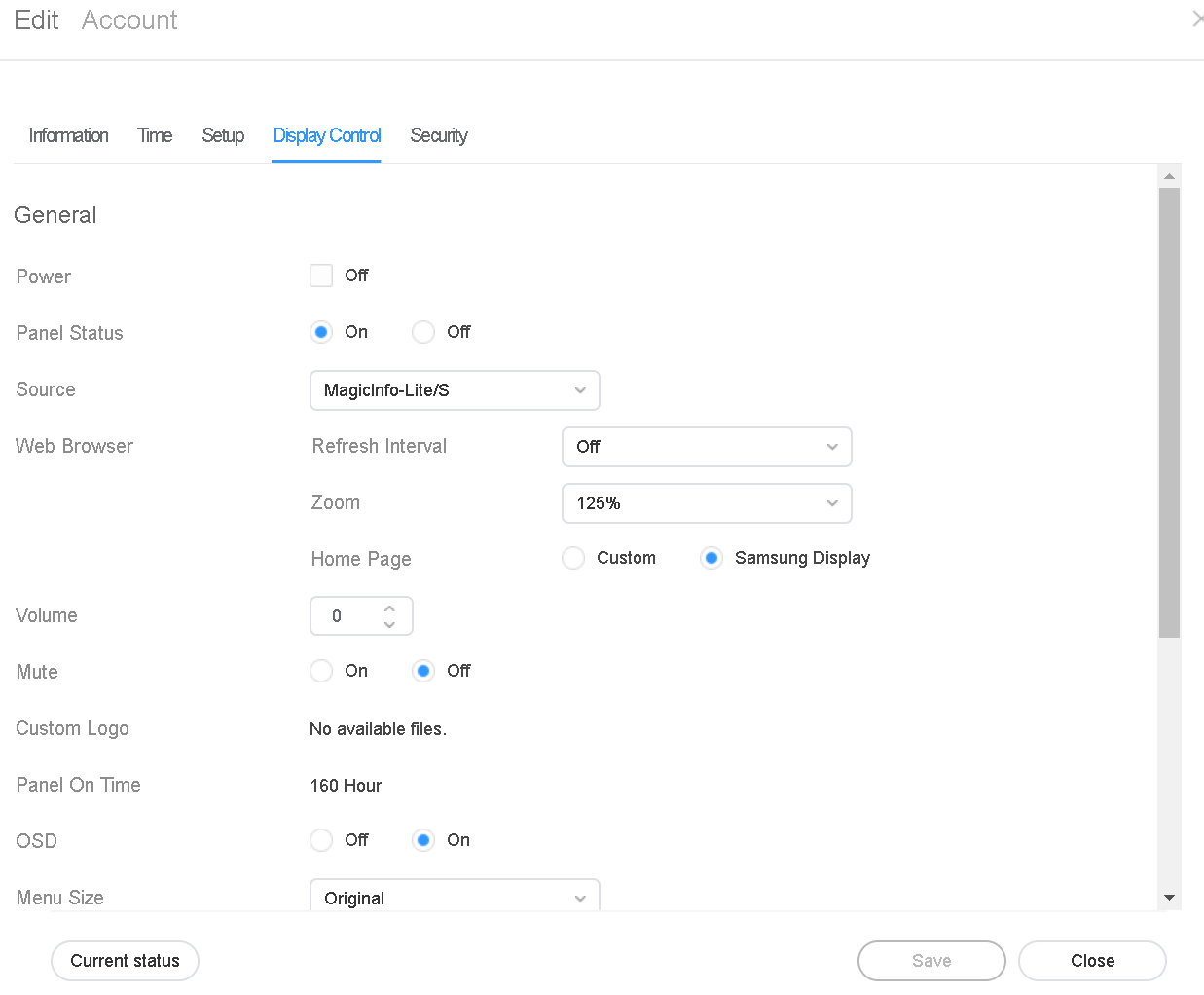Image resolution: width=1204 pixels, height=995 pixels.
Task: Set OSD to Off
Action: [x=321, y=840]
